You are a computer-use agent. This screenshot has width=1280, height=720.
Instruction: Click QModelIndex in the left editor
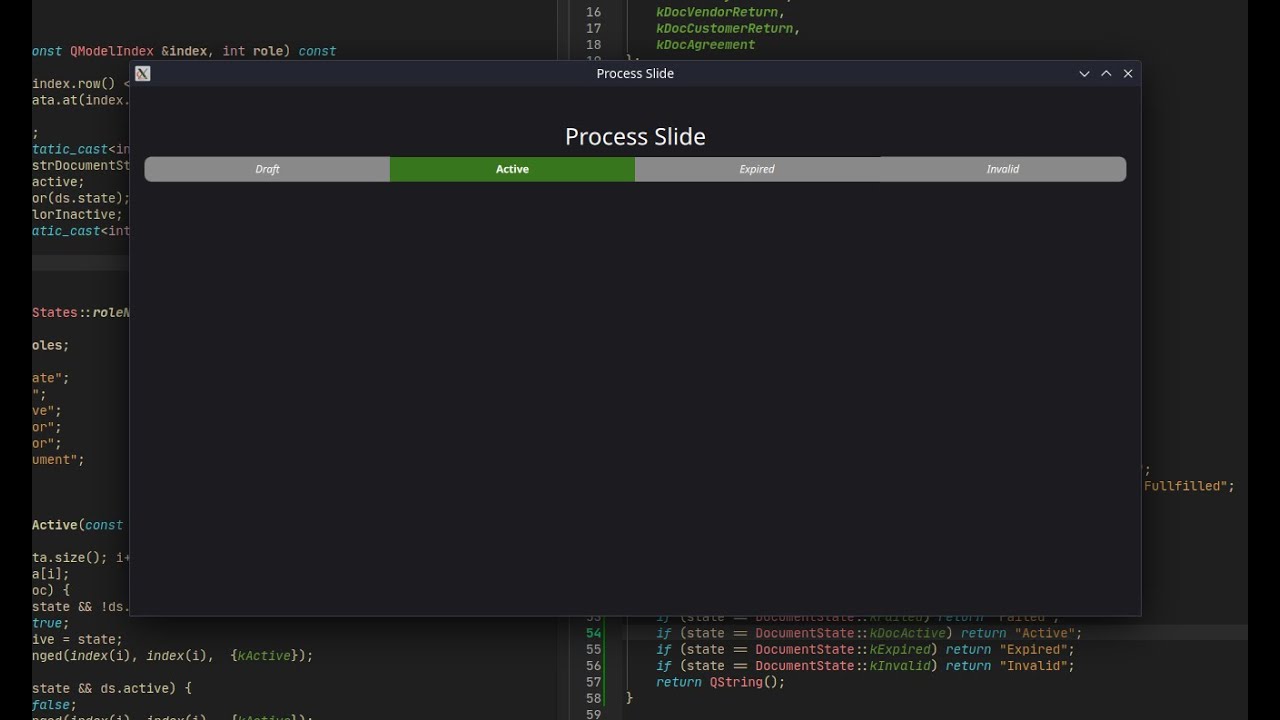[x=113, y=51]
